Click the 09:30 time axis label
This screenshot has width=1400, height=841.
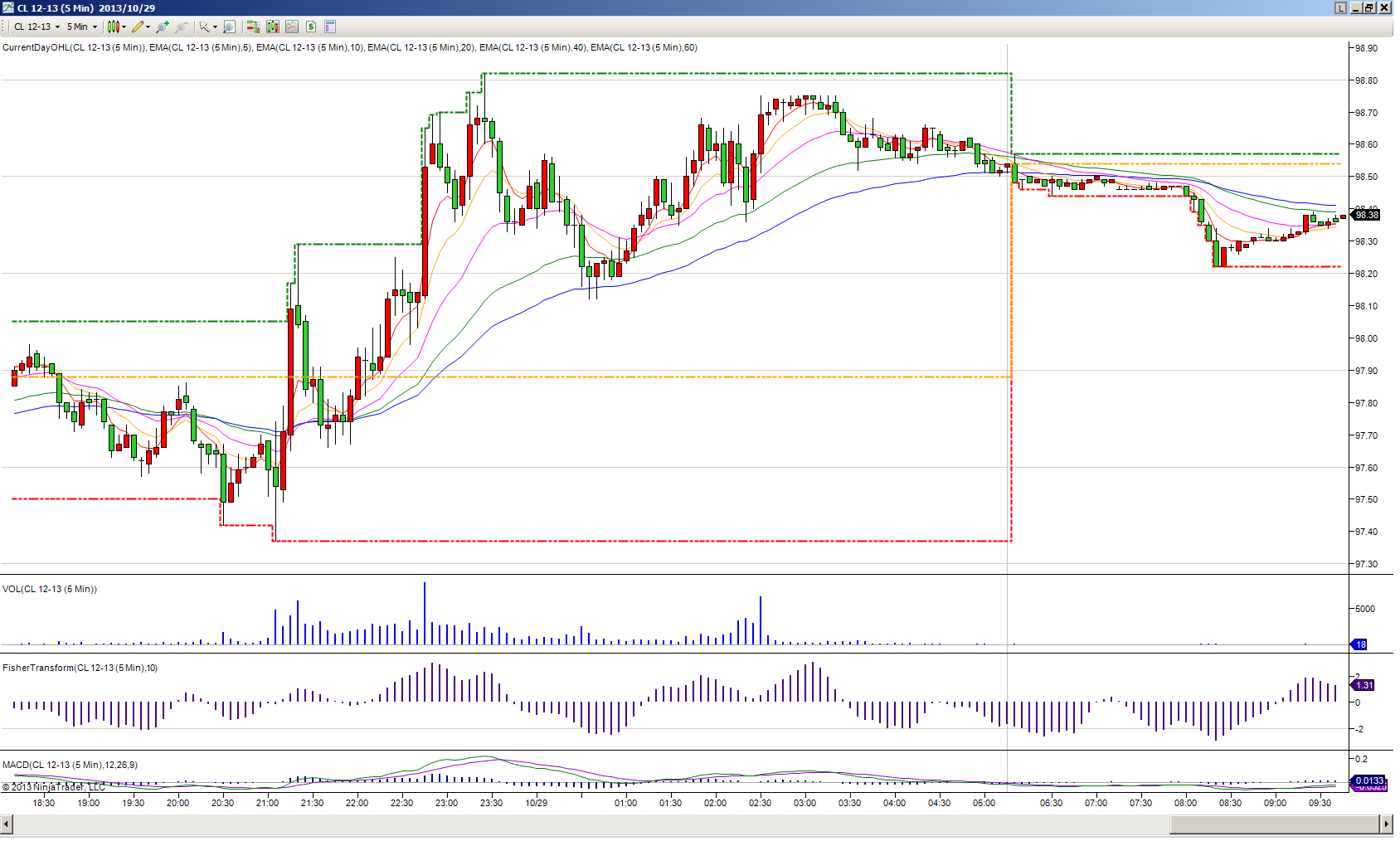(x=1320, y=803)
